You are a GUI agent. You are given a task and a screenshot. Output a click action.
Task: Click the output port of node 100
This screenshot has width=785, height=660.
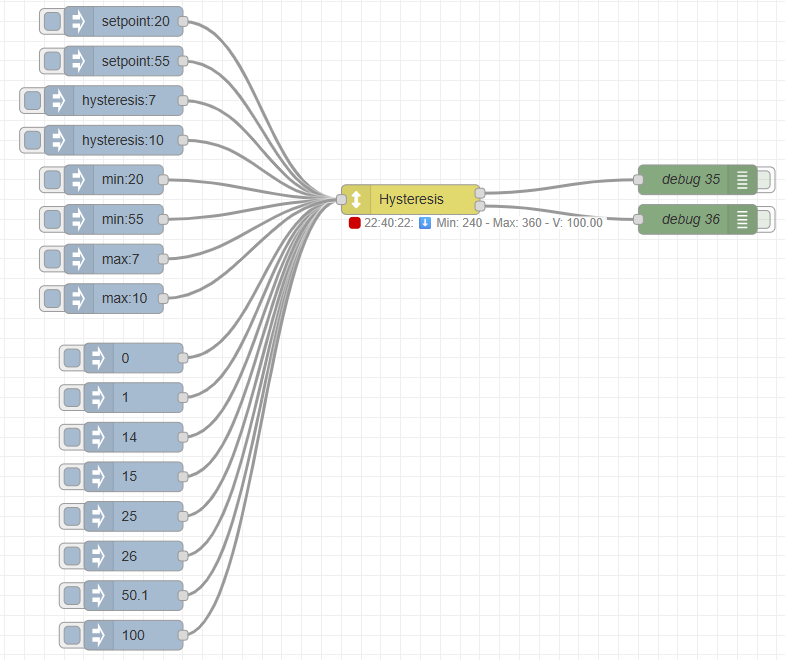click(183, 635)
